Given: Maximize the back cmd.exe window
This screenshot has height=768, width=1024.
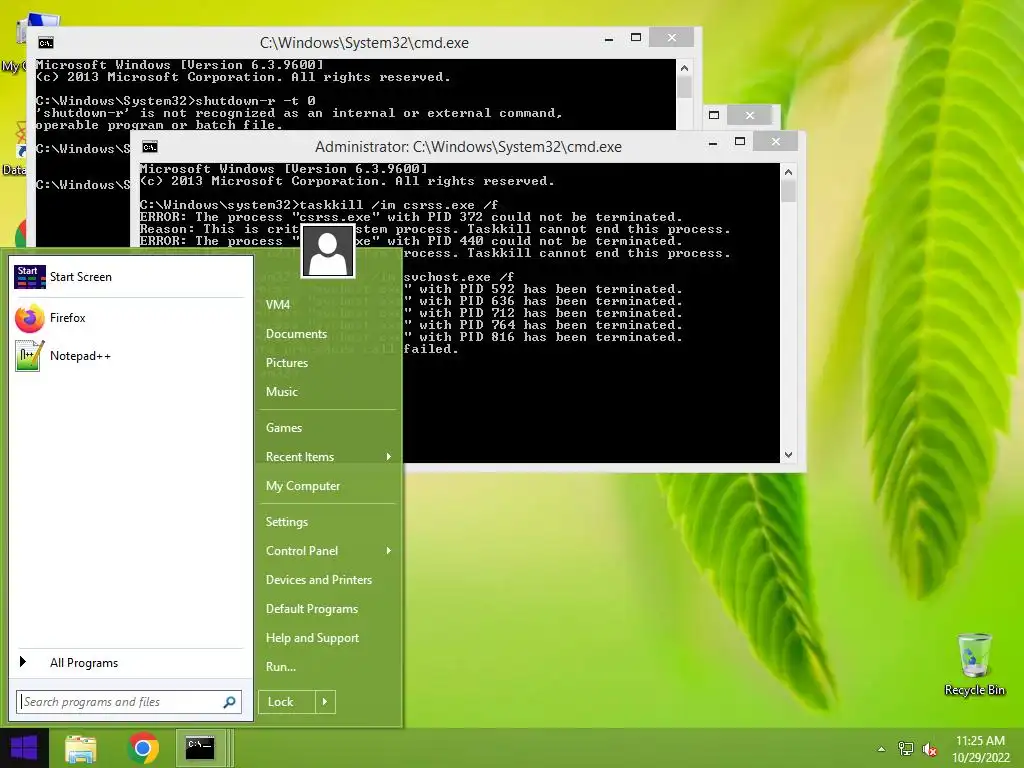Looking at the screenshot, I should [635, 38].
